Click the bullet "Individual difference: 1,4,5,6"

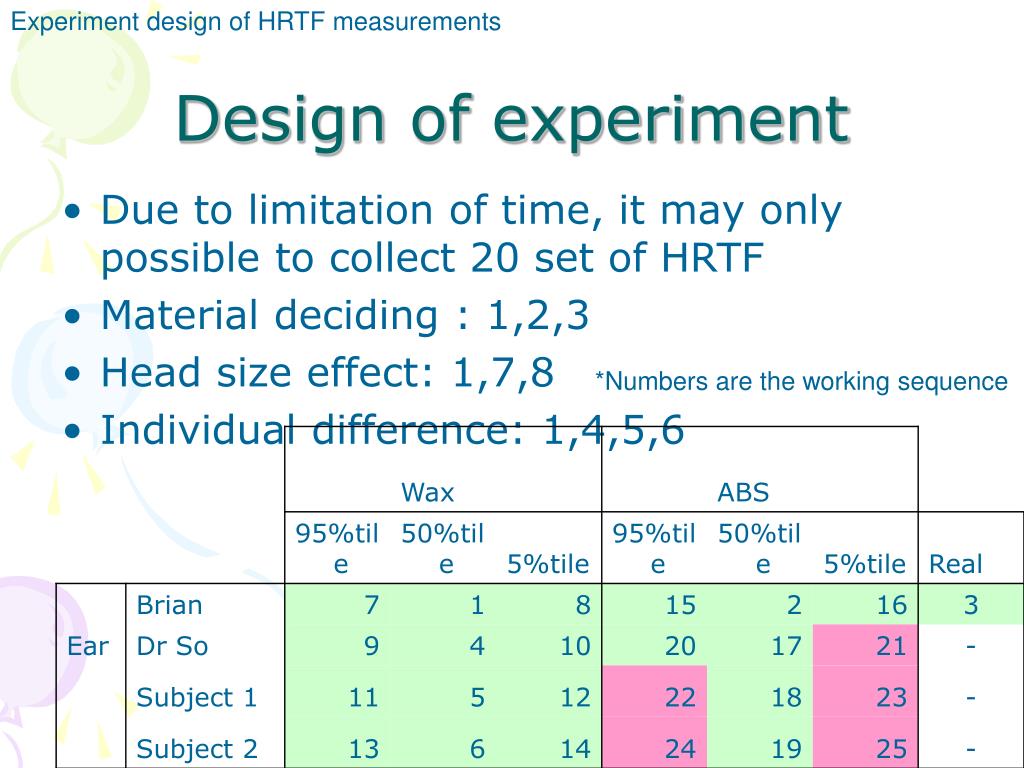[392, 430]
